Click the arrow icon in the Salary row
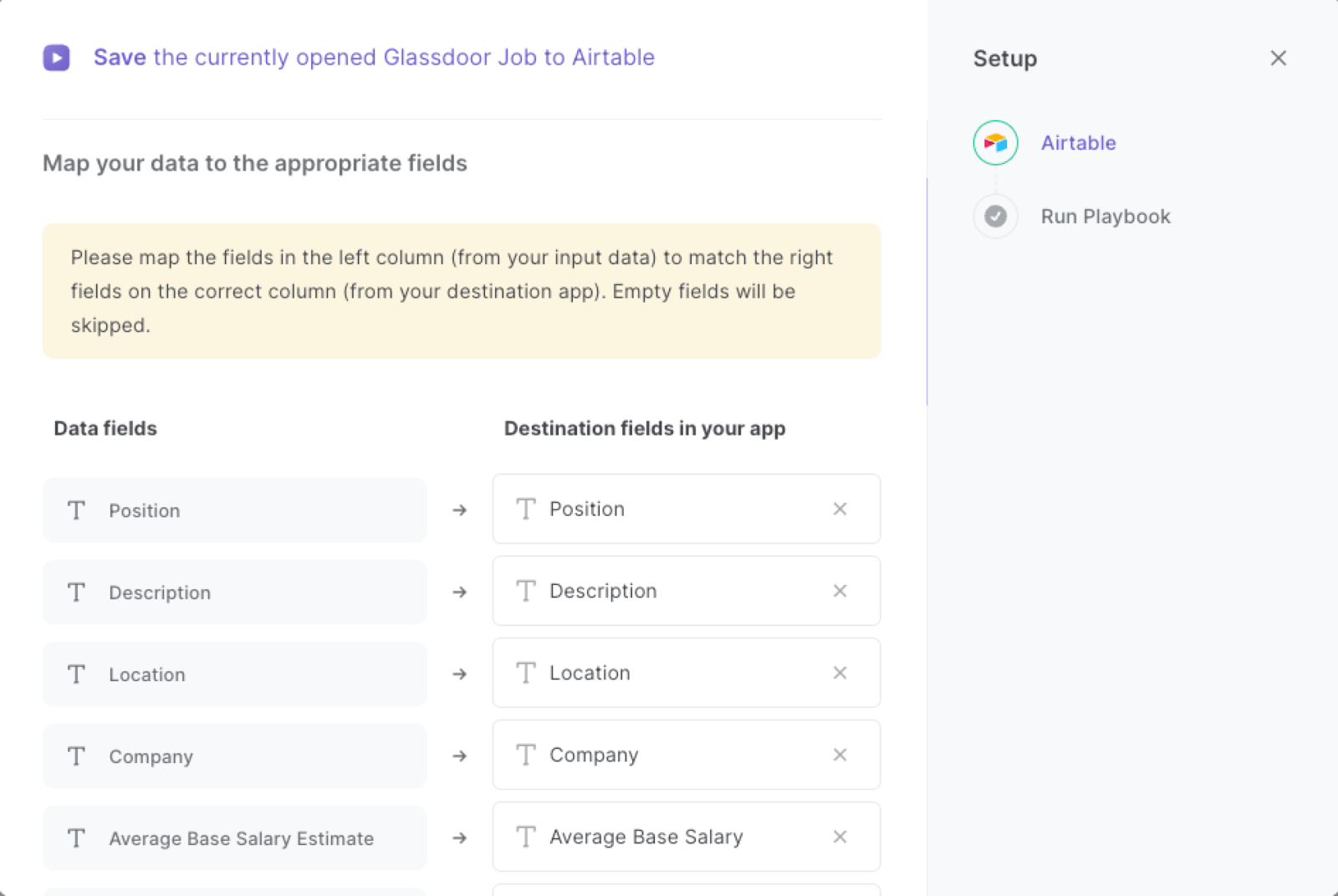The image size is (1338, 896). [x=460, y=837]
